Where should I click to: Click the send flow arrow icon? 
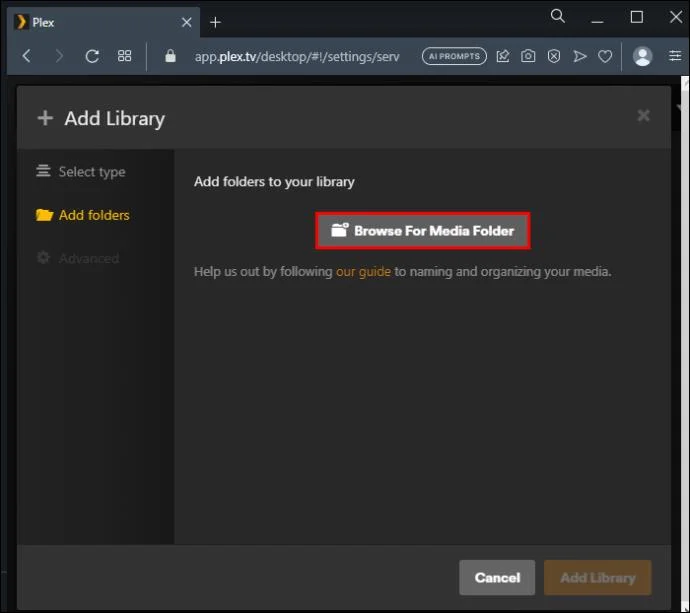(x=580, y=56)
